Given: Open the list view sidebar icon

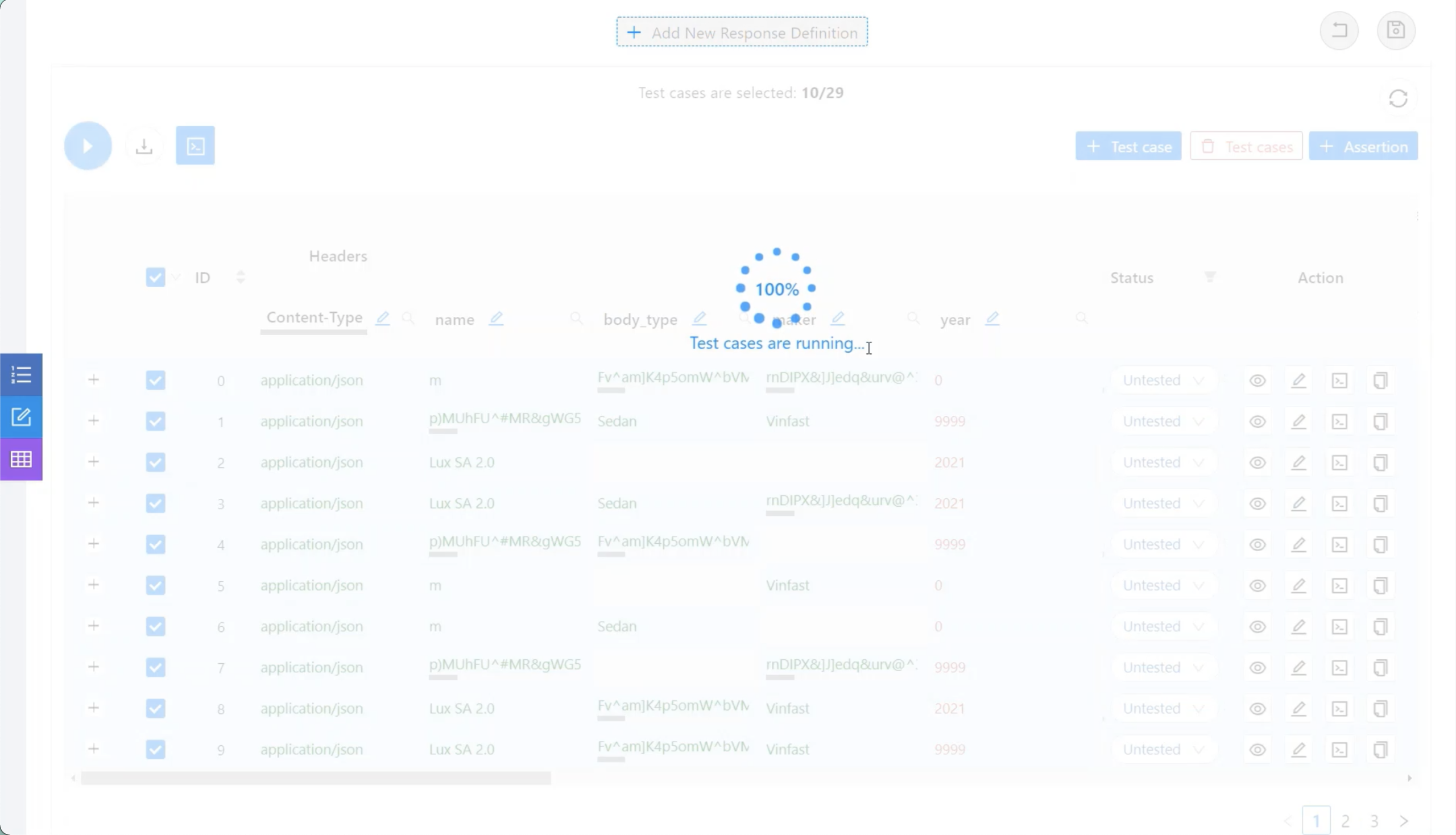Looking at the screenshot, I should (21, 375).
